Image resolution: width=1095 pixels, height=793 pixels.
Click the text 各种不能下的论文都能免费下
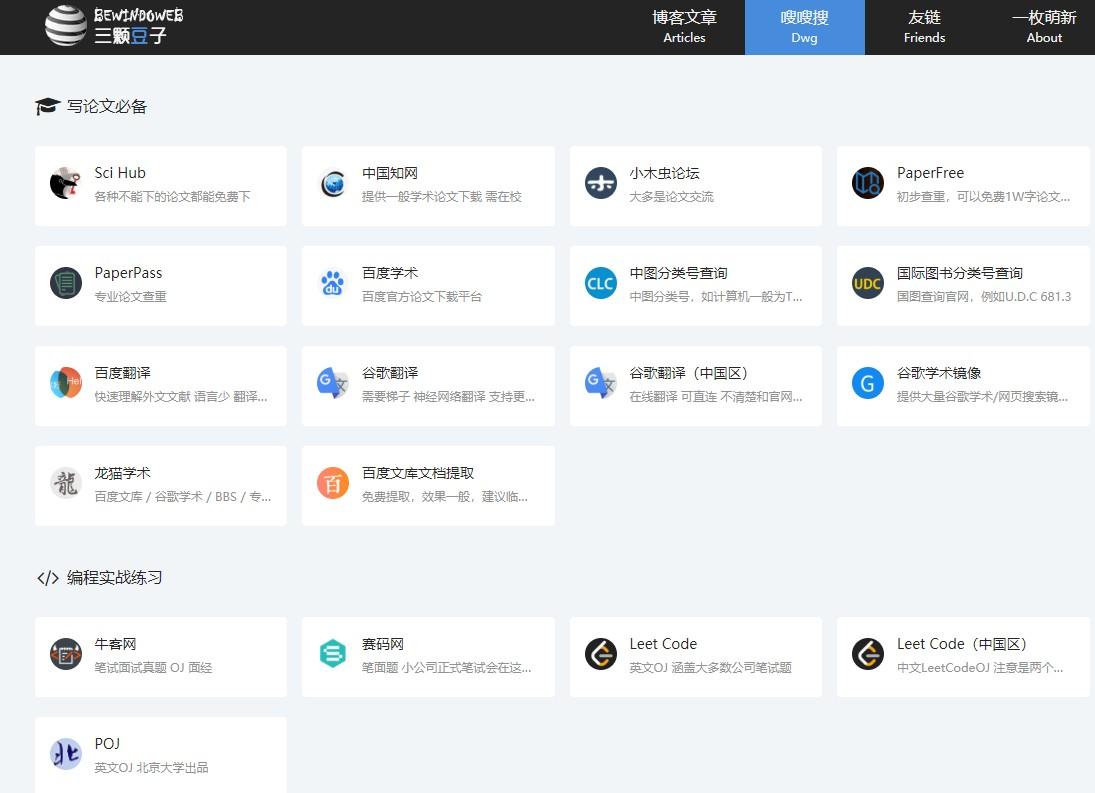[x=172, y=197]
